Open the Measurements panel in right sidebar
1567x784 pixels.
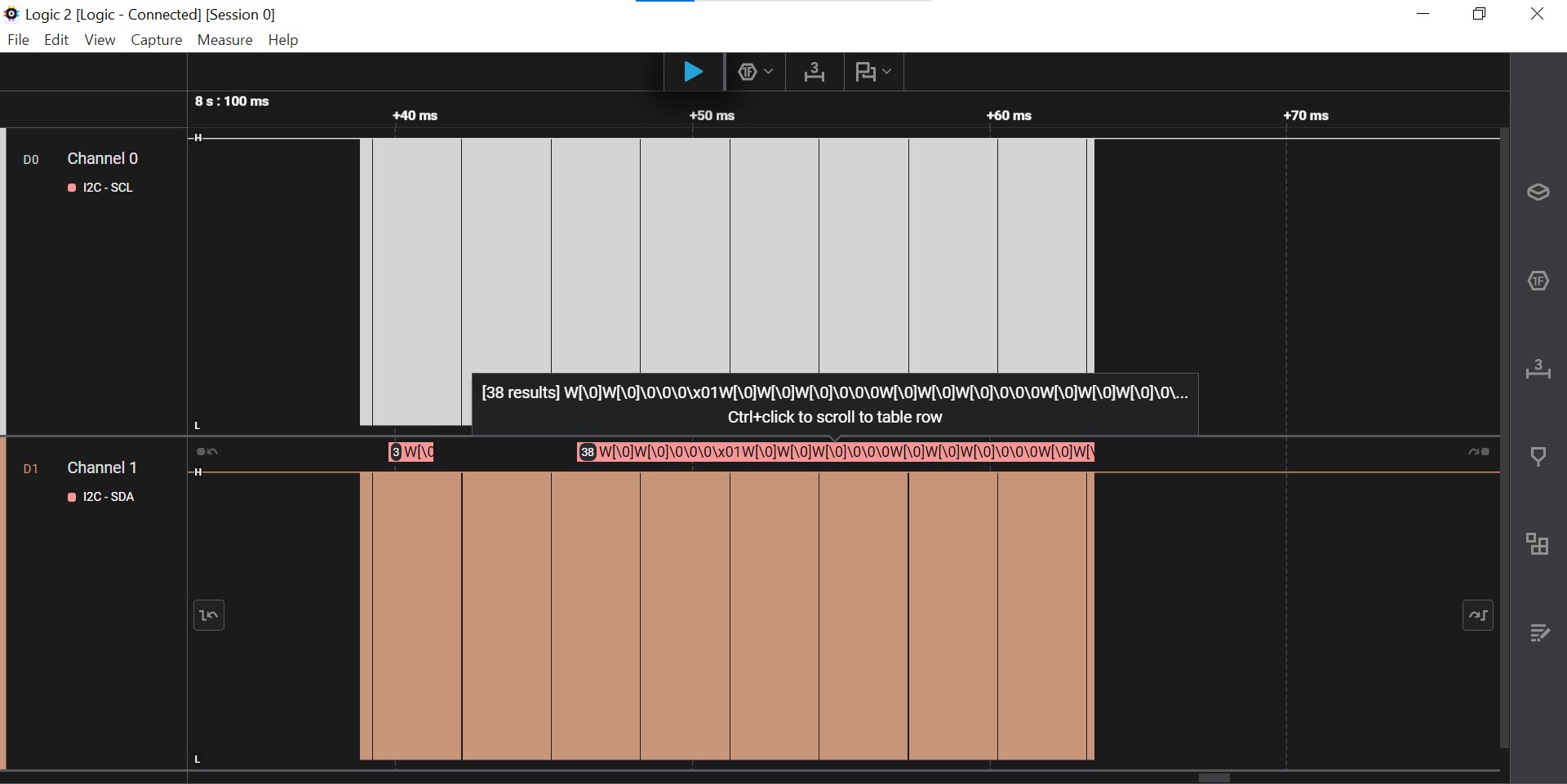[x=1538, y=369]
